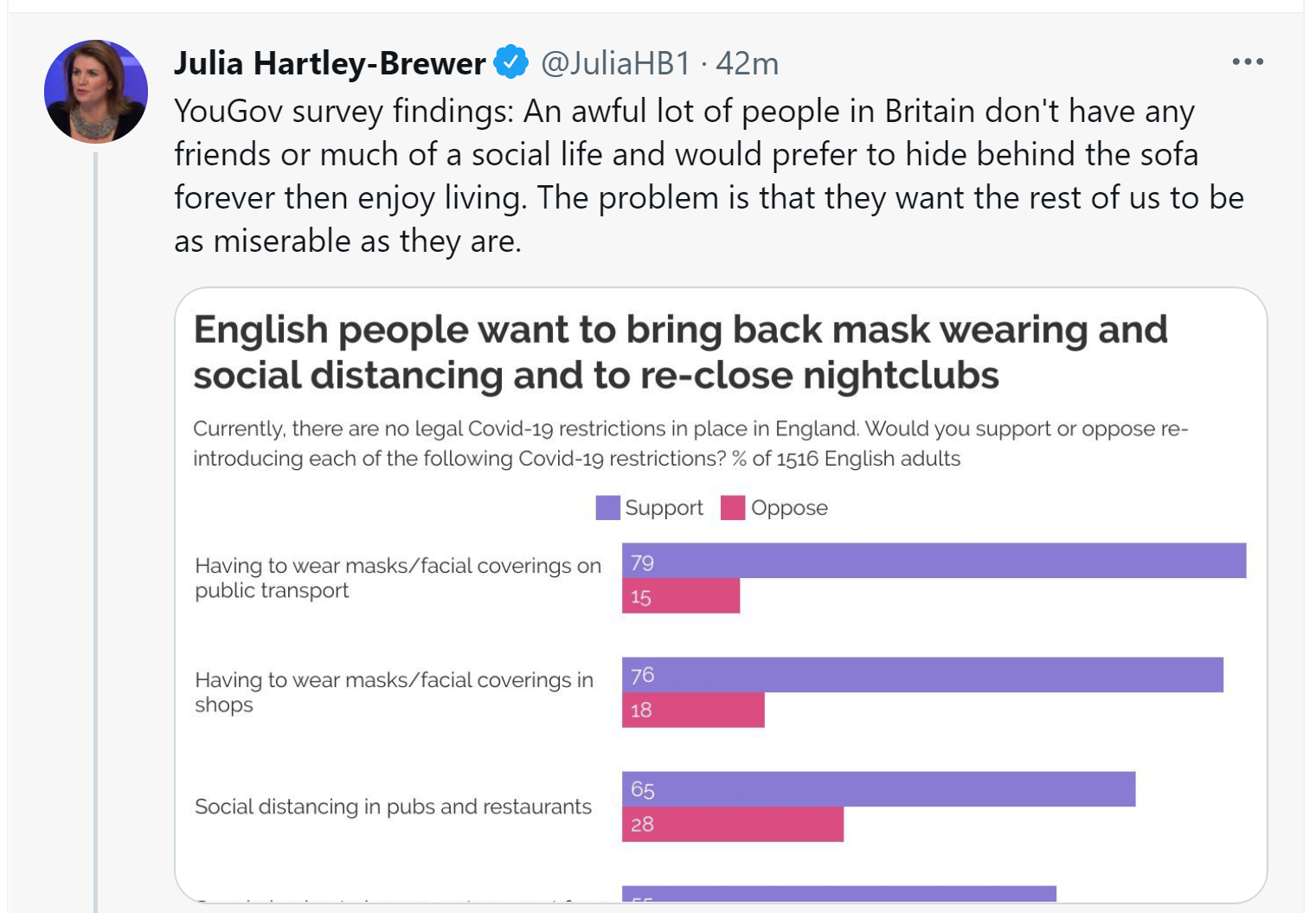This screenshot has width=1316, height=913.
Task: Open Julia Hartley-Brewer's profile picture
Action: pyautogui.click(x=96, y=92)
